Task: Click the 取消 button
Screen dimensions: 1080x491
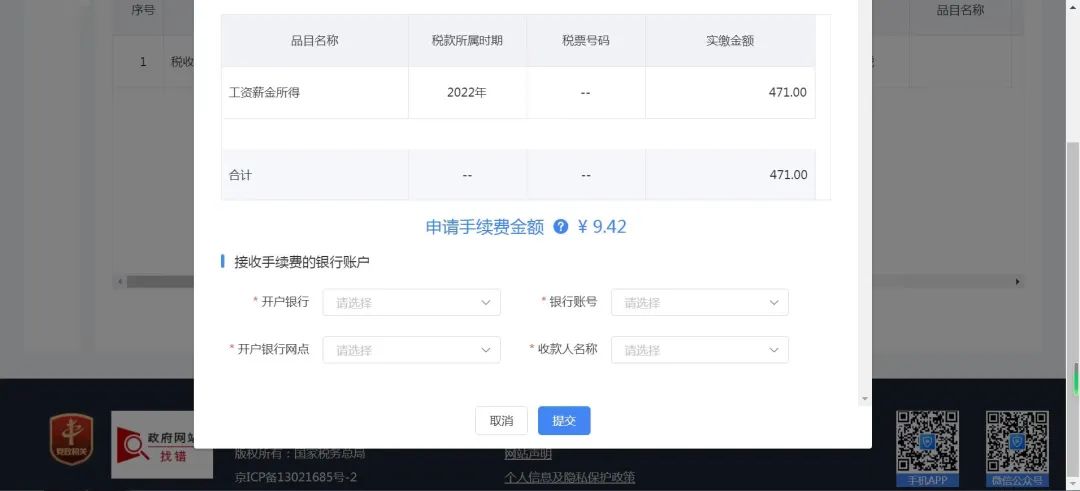Action: 501,421
